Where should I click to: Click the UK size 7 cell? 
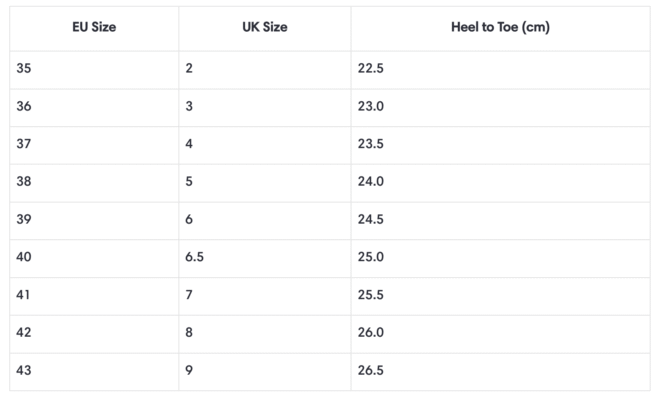(x=190, y=295)
